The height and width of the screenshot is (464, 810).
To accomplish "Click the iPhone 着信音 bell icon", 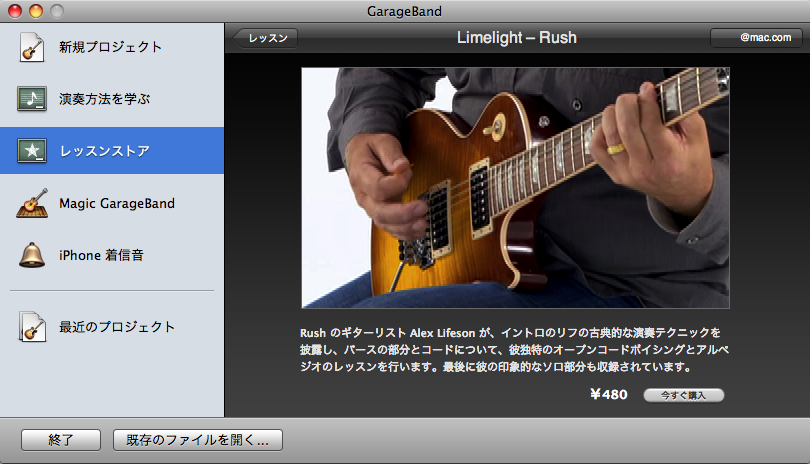I will point(32,255).
